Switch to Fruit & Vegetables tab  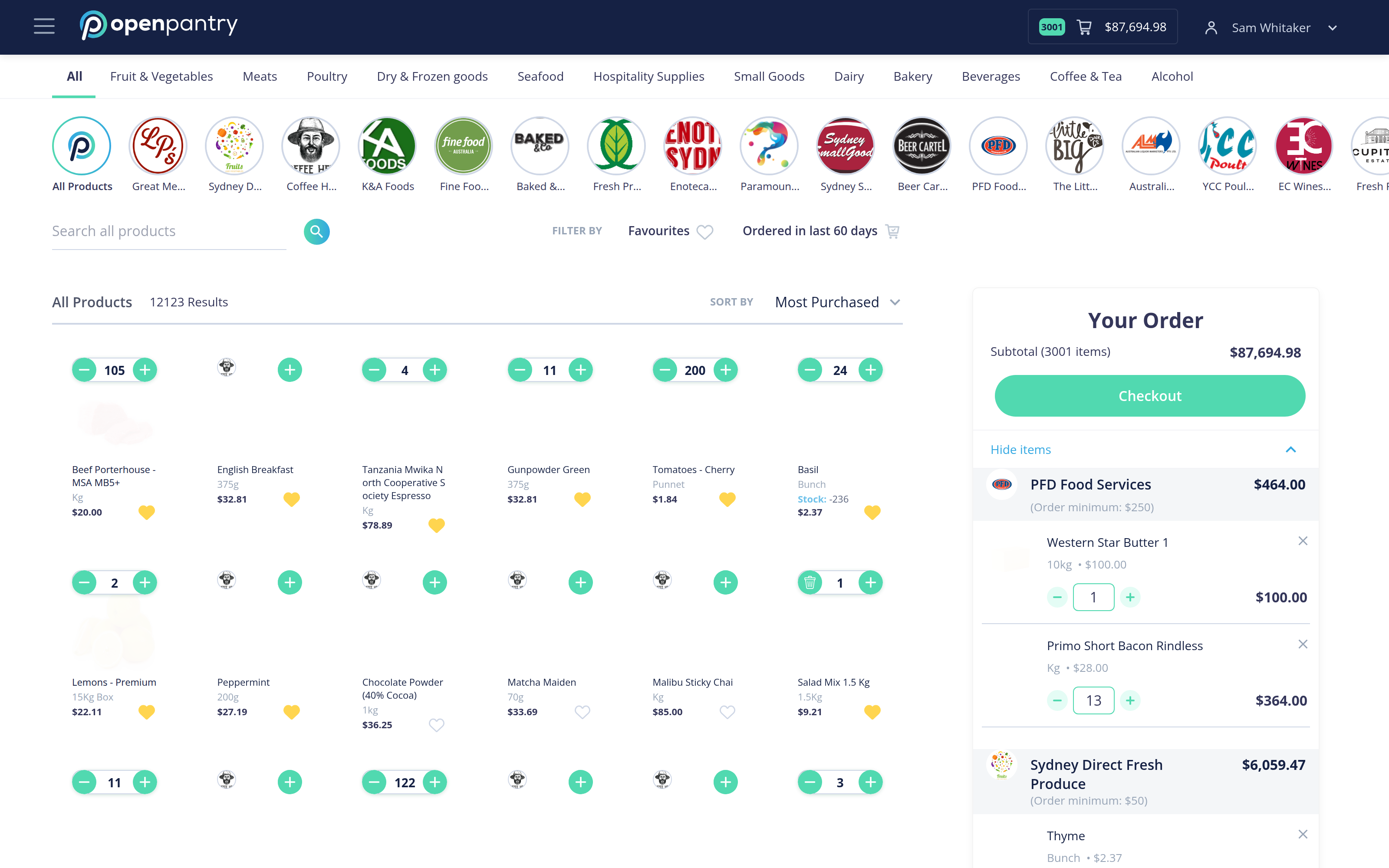pyautogui.click(x=161, y=76)
